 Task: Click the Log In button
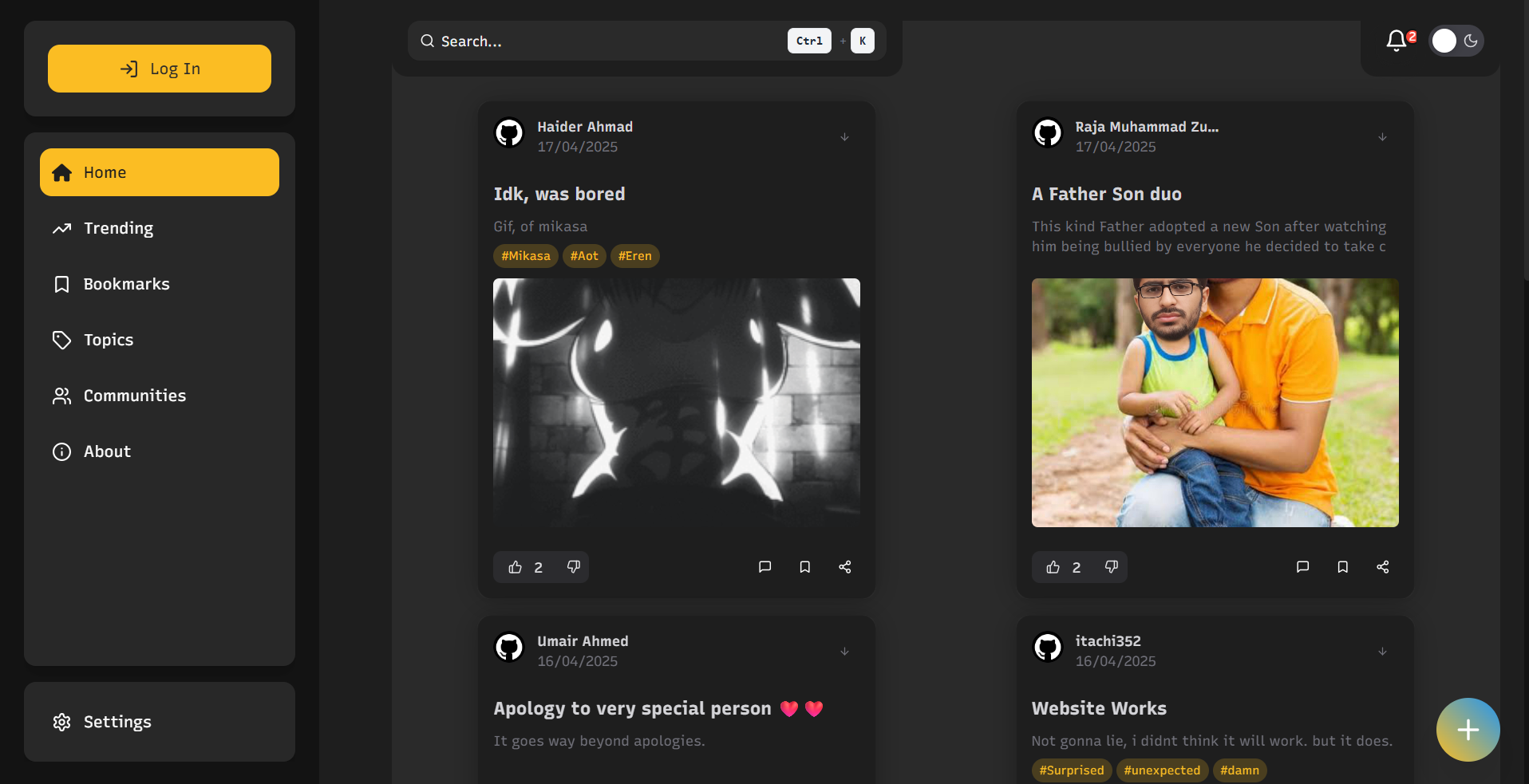(160, 69)
